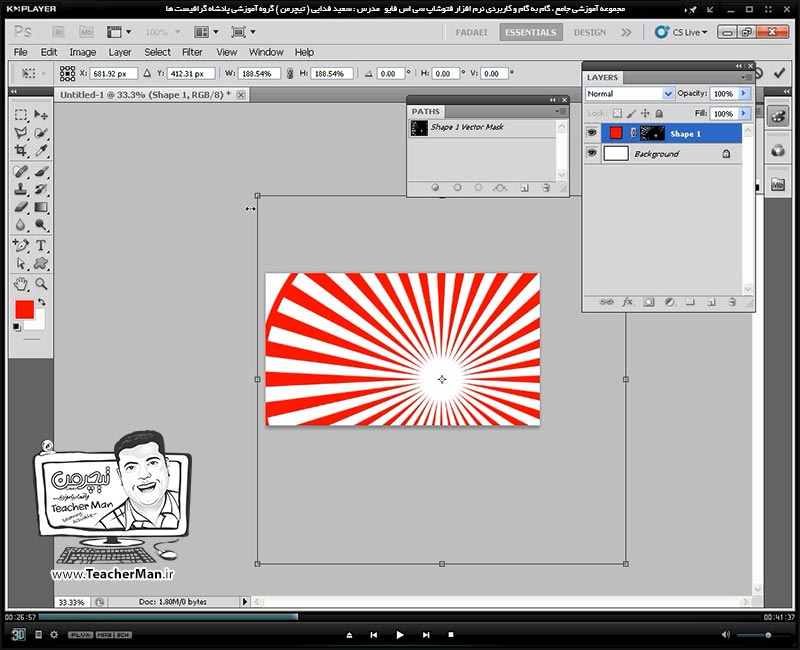Delete layer using Layers panel trash icon

point(732,302)
